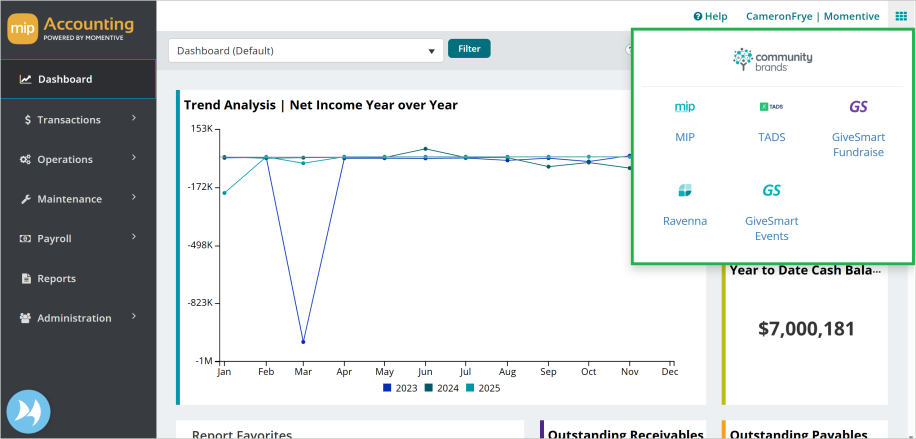Click the Ravenna product logo icon

685,190
